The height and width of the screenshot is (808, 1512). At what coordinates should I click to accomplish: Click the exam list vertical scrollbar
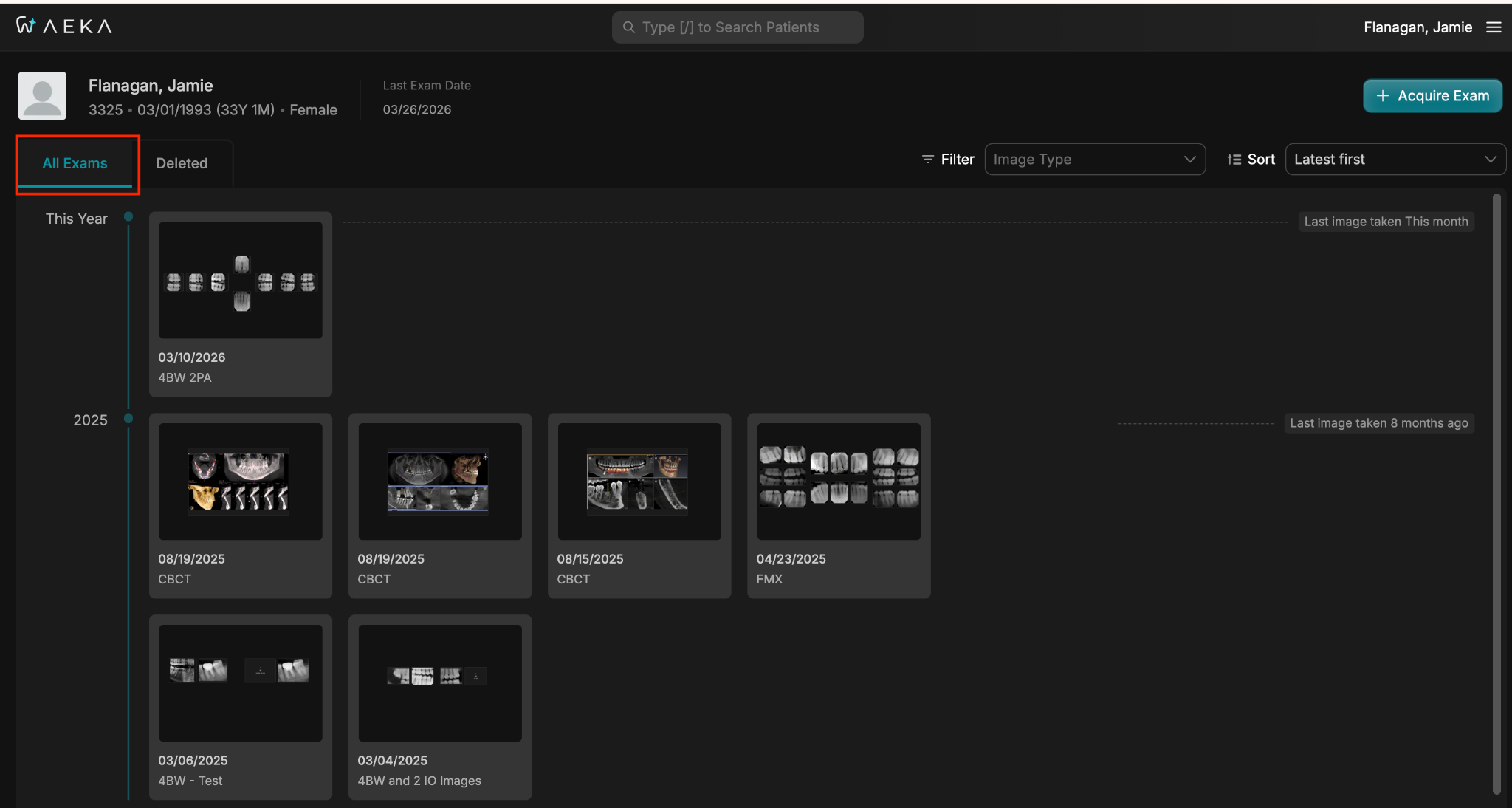tap(1496, 493)
